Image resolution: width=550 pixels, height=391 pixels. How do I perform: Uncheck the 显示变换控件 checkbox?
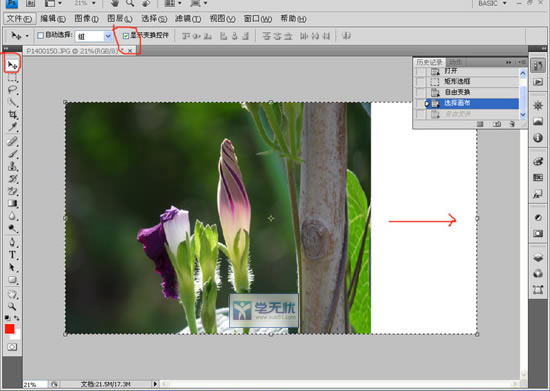click(x=126, y=35)
